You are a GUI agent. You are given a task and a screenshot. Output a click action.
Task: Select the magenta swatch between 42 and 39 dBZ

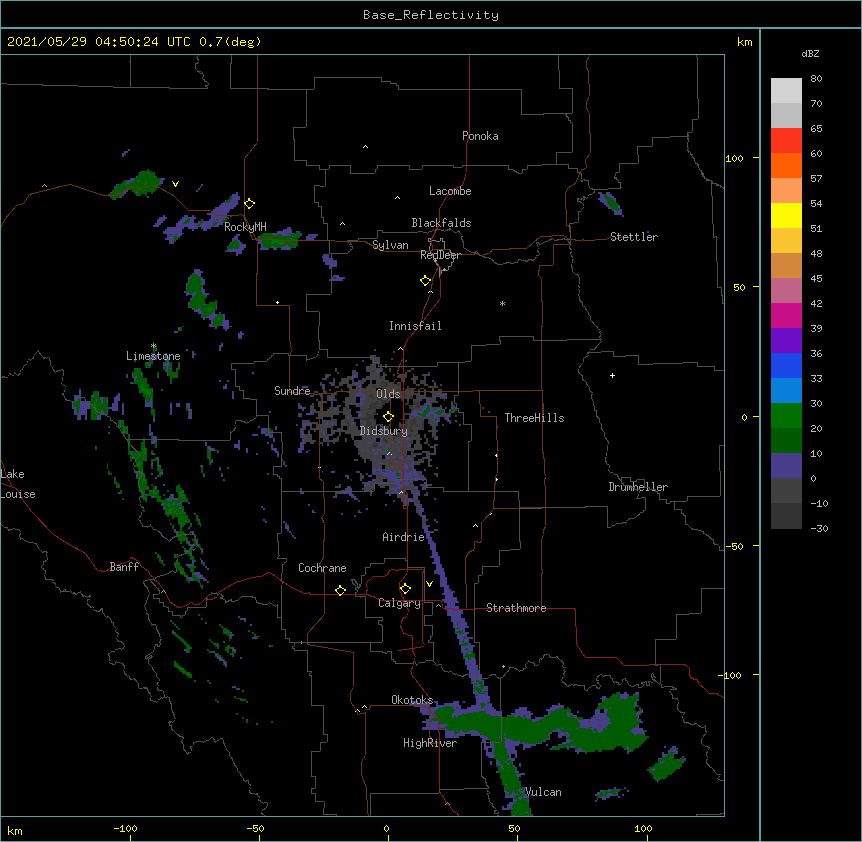pyautogui.click(x=786, y=315)
